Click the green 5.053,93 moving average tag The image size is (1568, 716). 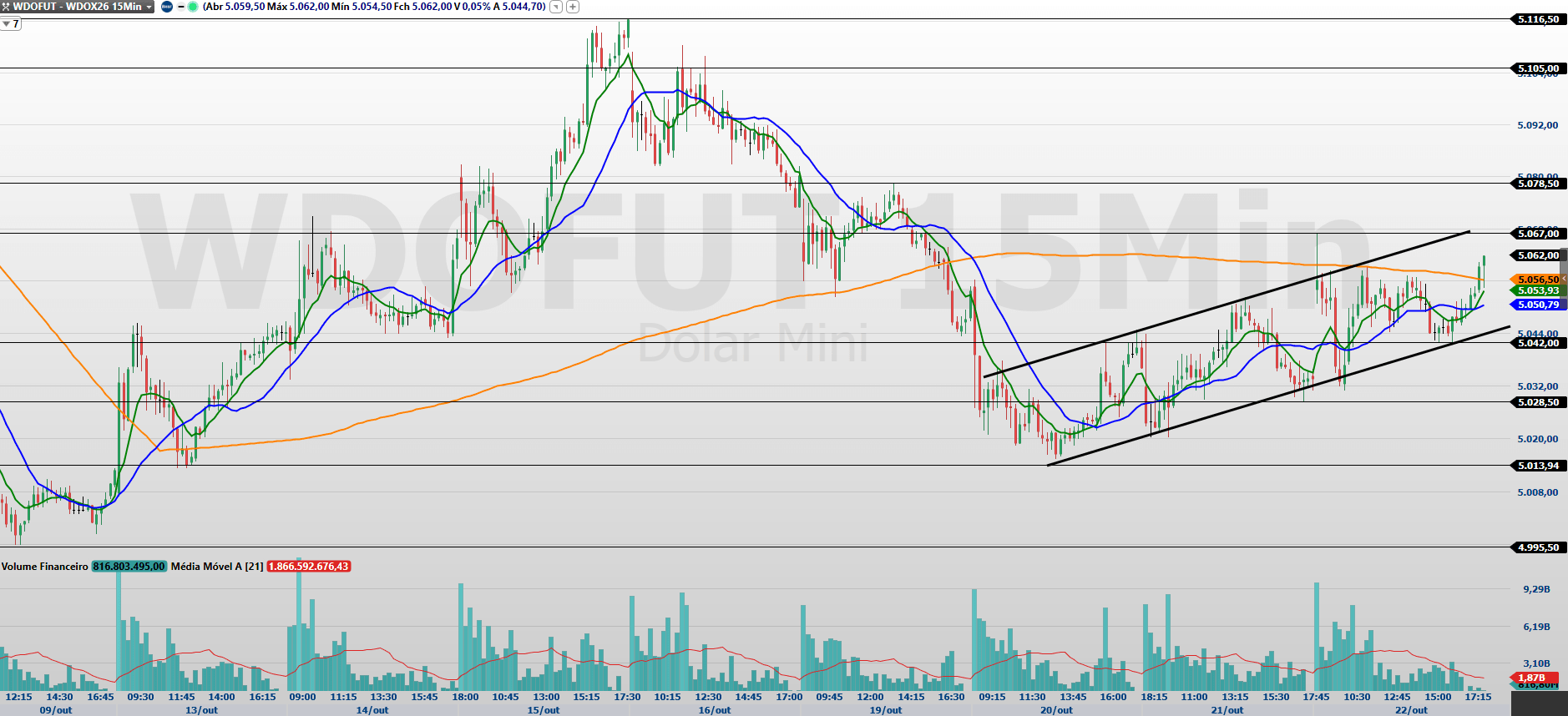(x=1538, y=290)
